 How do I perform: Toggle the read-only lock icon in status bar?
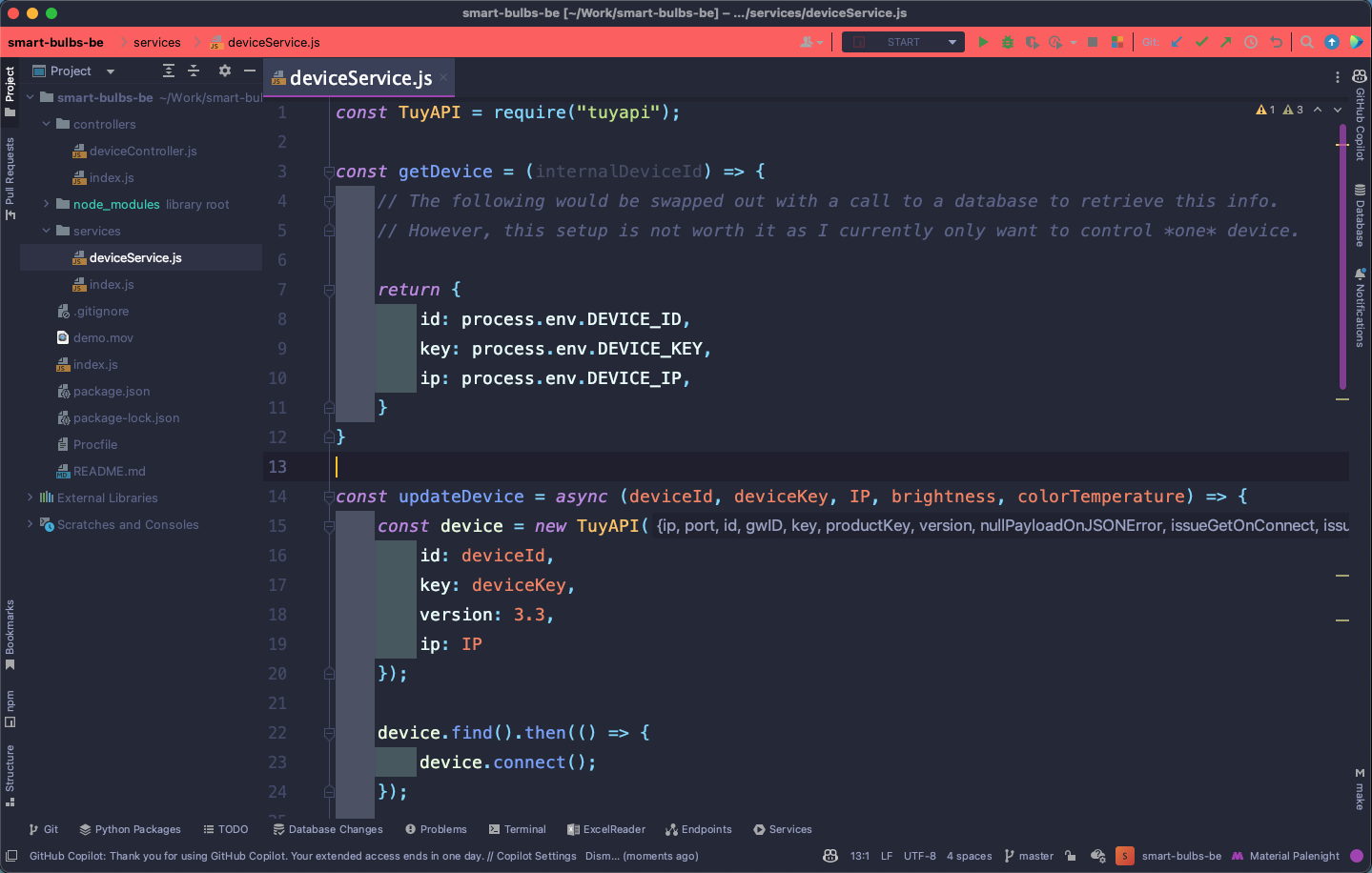(1071, 856)
